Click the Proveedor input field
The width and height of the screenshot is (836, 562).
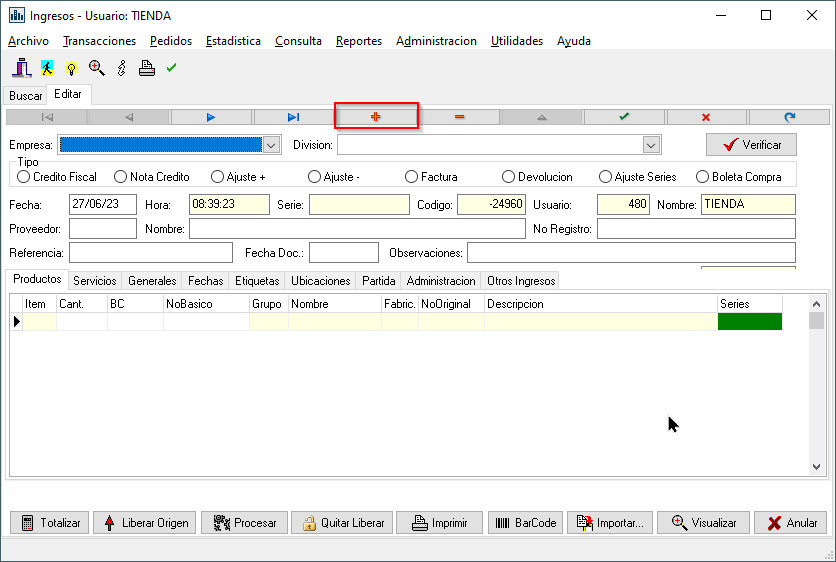(x=103, y=229)
